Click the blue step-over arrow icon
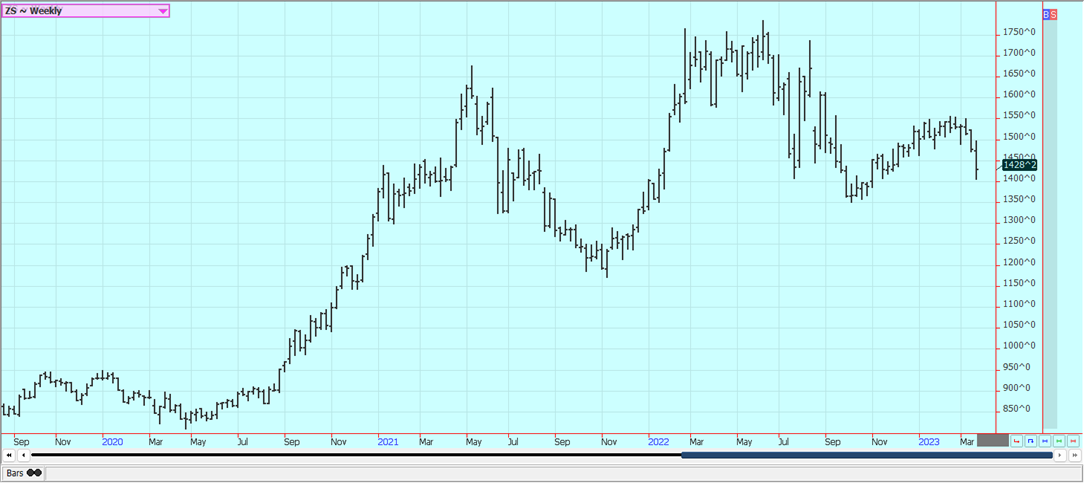This screenshot has width=1084, height=483. (1031, 441)
